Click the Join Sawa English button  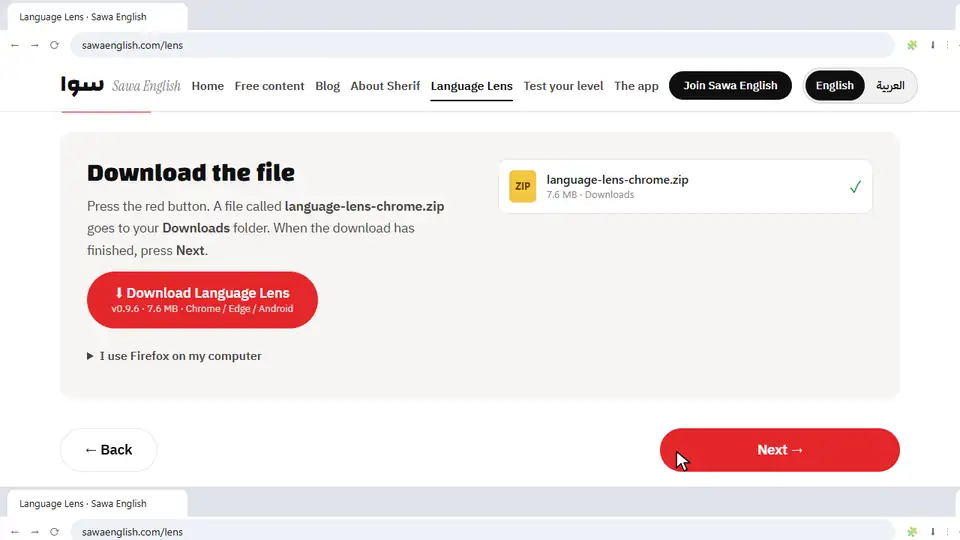coord(730,86)
